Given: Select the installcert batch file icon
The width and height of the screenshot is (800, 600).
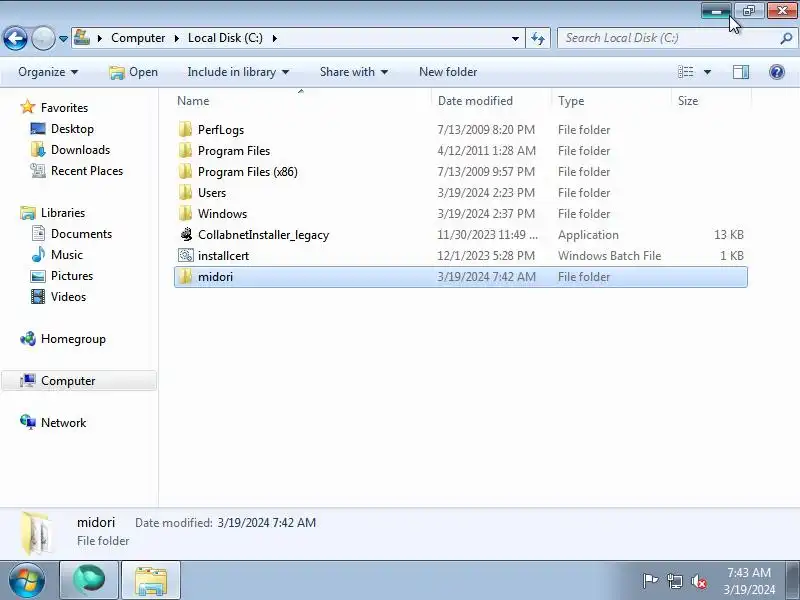Looking at the screenshot, I should (186, 255).
